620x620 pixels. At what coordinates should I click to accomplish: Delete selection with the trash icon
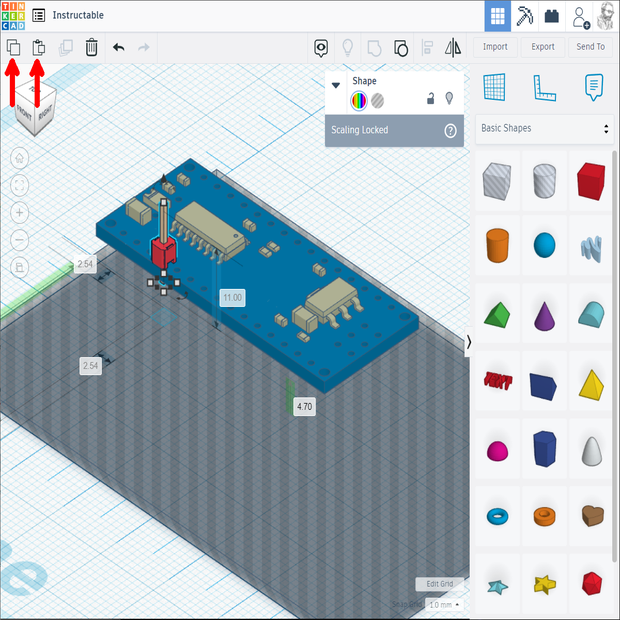(91, 47)
